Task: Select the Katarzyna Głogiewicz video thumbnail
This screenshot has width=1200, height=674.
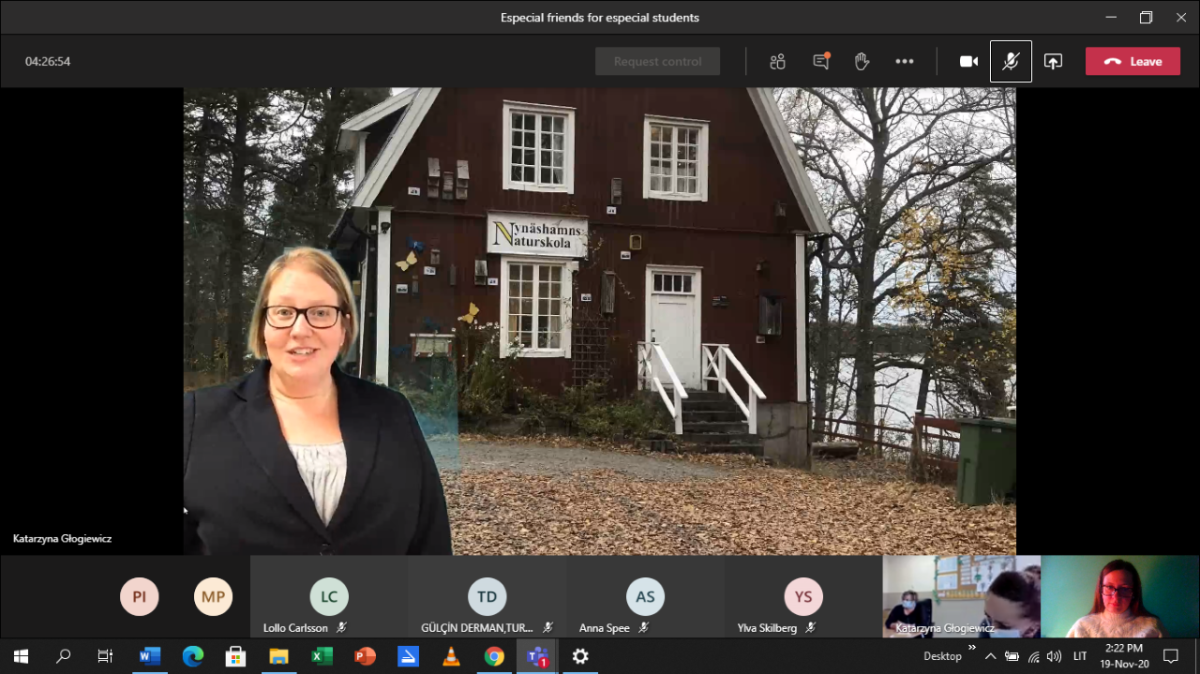Action: pyautogui.click(x=960, y=597)
